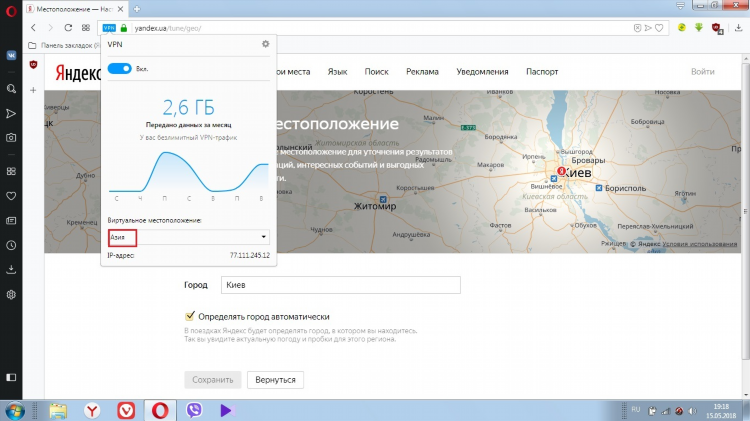Open the Speed Dial grid toolbar button

(x=86, y=28)
